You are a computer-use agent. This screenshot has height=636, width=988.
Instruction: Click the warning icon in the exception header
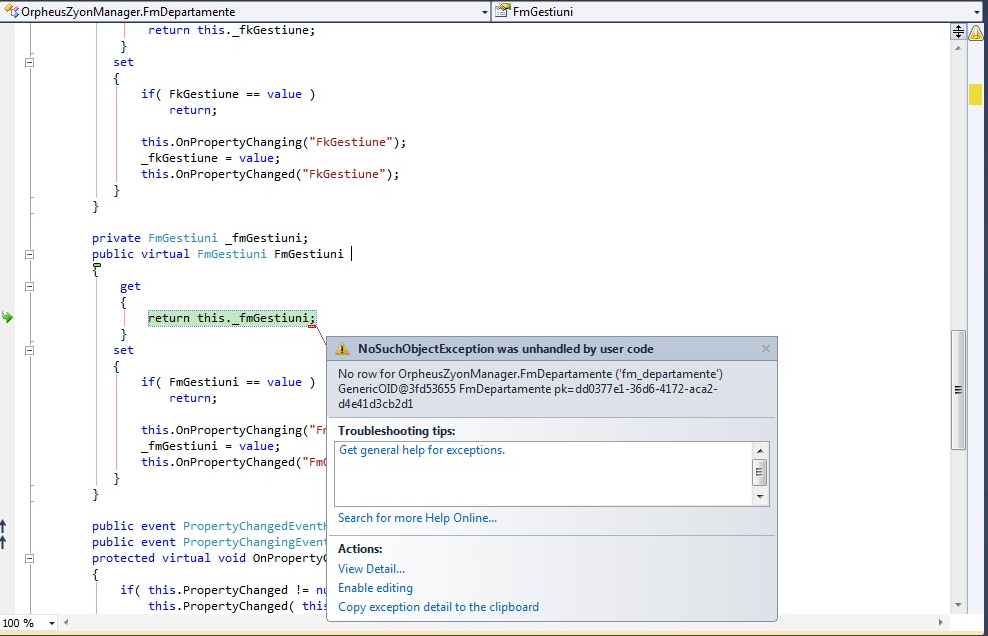(342, 349)
